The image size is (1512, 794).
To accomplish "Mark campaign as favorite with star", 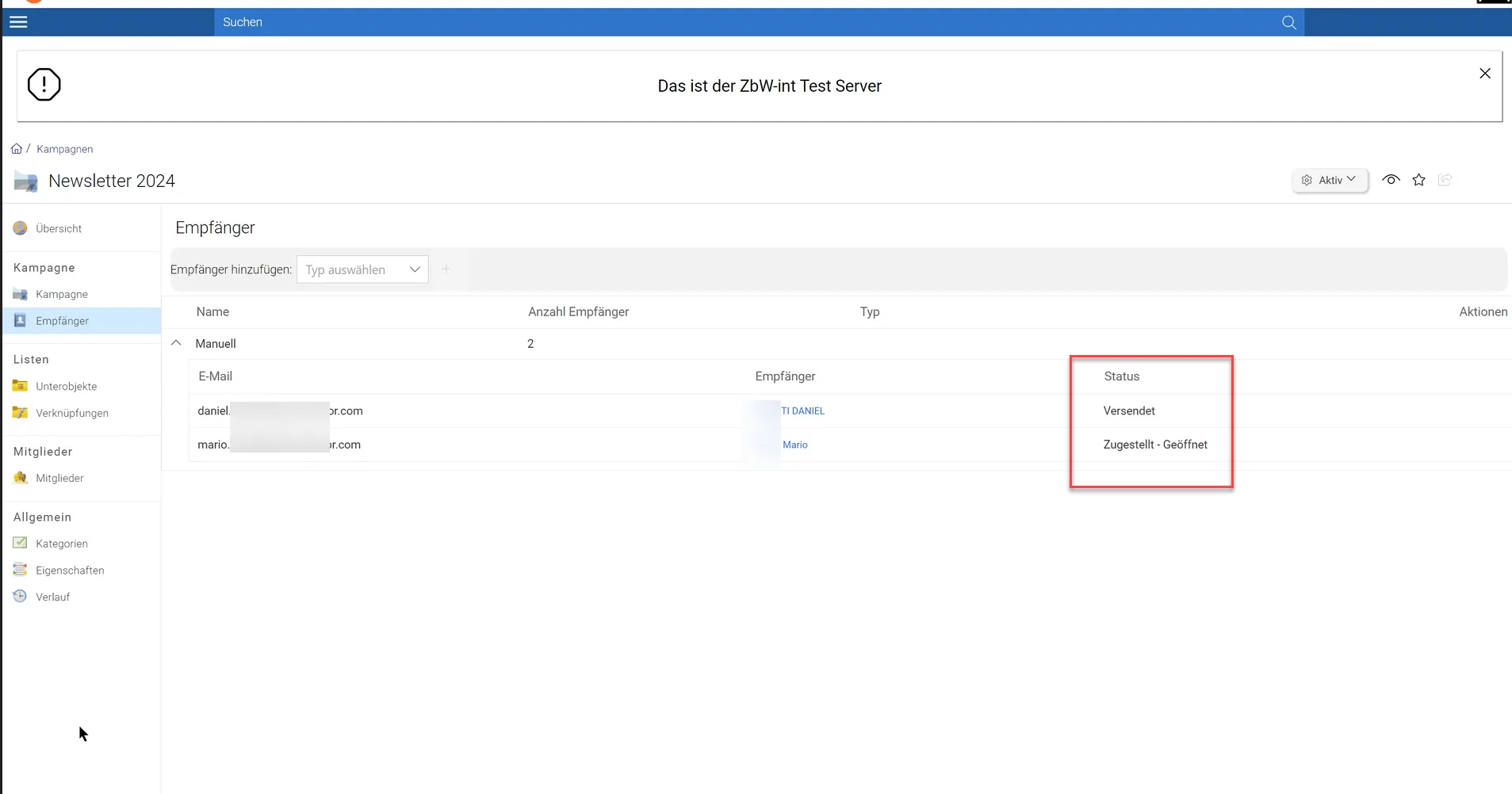I will tap(1419, 180).
